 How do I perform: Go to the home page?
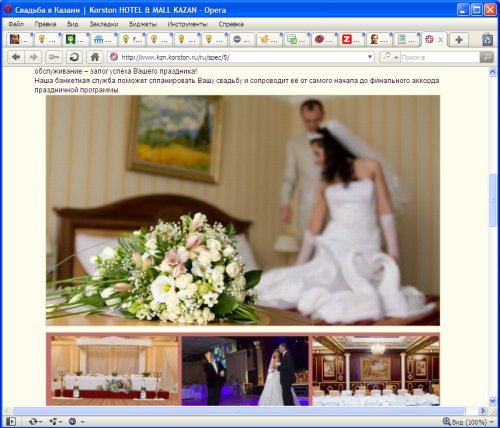(x=95, y=57)
